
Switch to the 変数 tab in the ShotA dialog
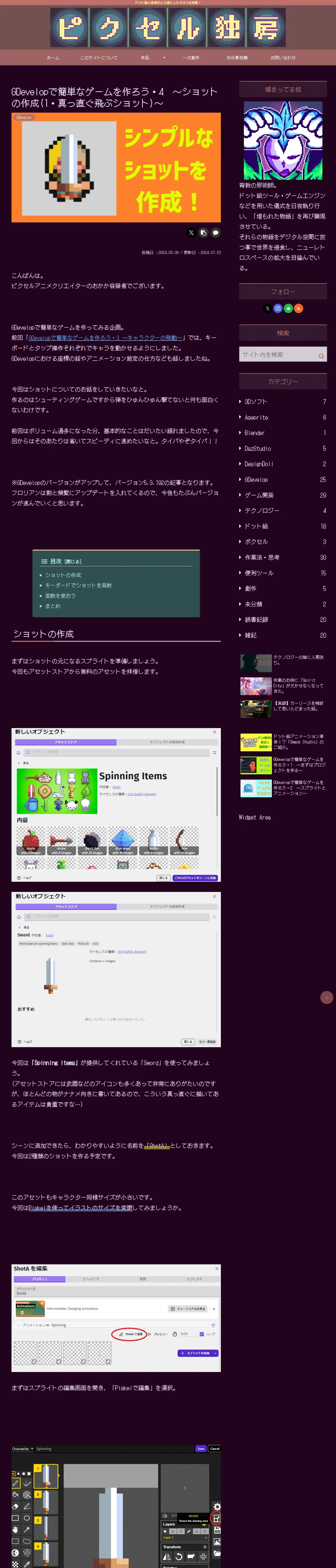coord(143,1279)
